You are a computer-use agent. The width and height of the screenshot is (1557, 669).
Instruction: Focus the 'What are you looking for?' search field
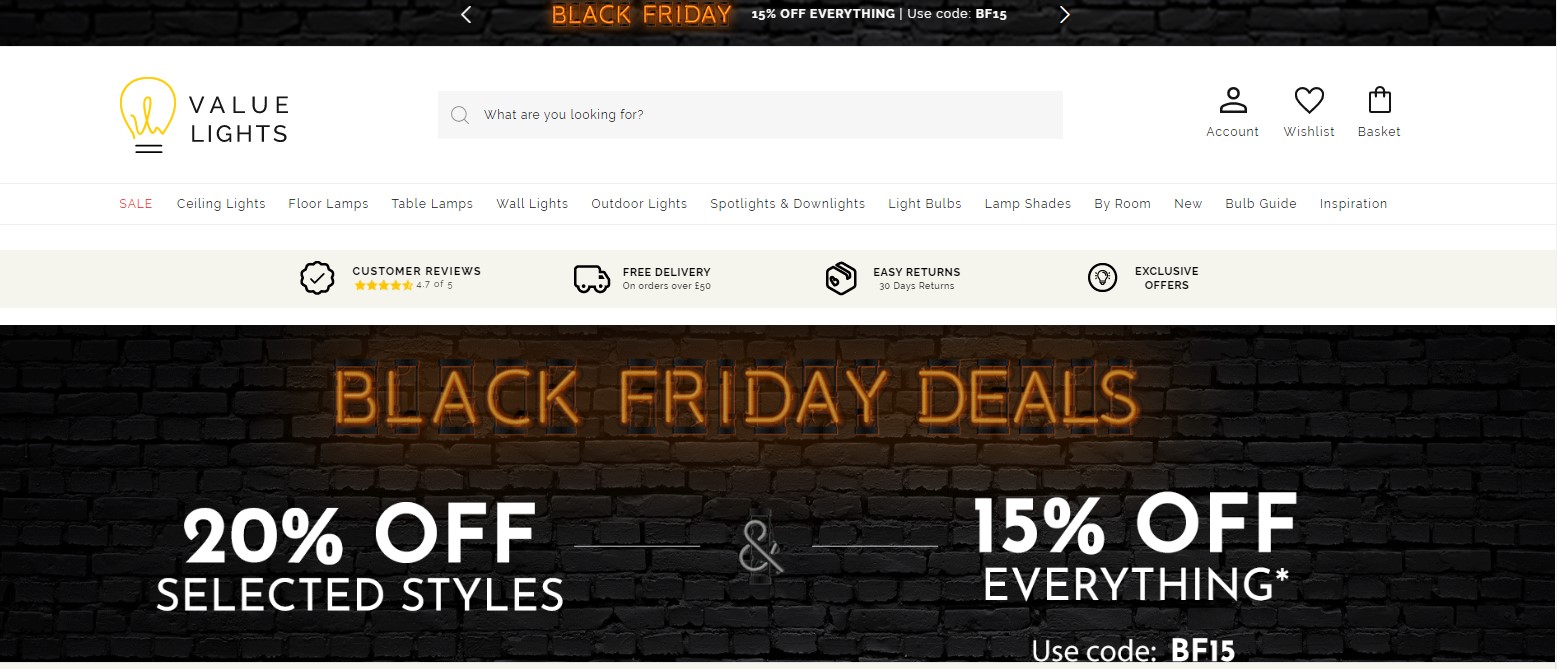coord(760,115)
